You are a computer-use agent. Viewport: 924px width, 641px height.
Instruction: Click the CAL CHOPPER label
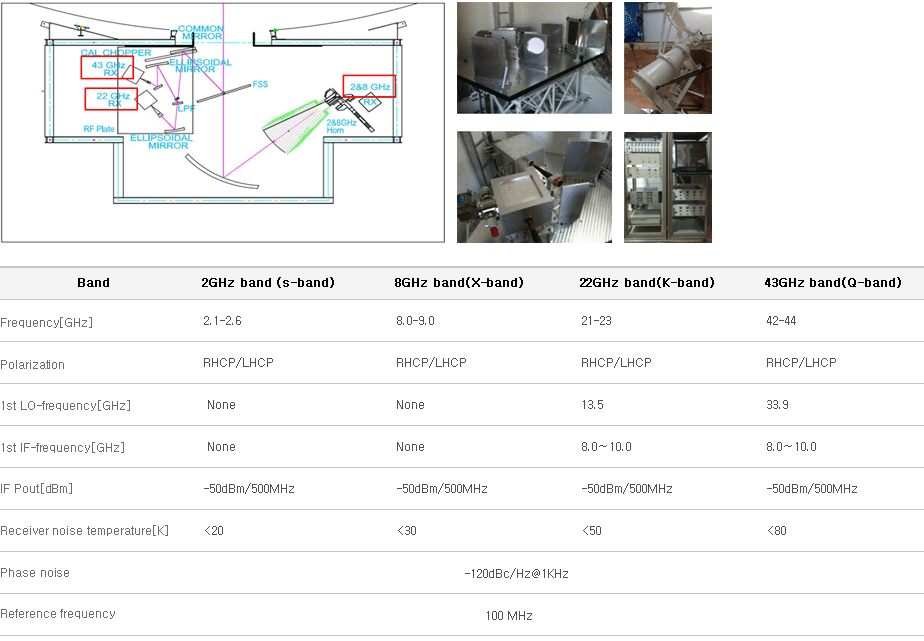coord(117,52)
